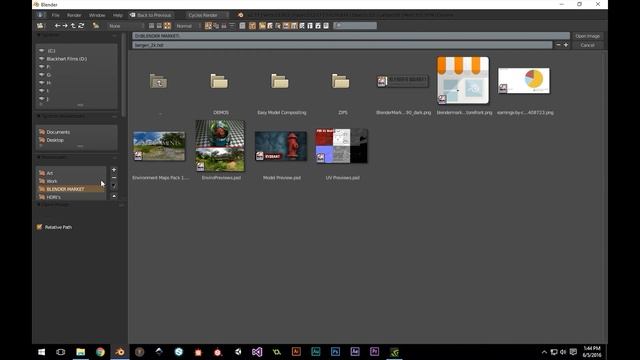This screenshot has width=640, height=360.
Task: Open the Normal display size dropdown
Action: point(187,26)
